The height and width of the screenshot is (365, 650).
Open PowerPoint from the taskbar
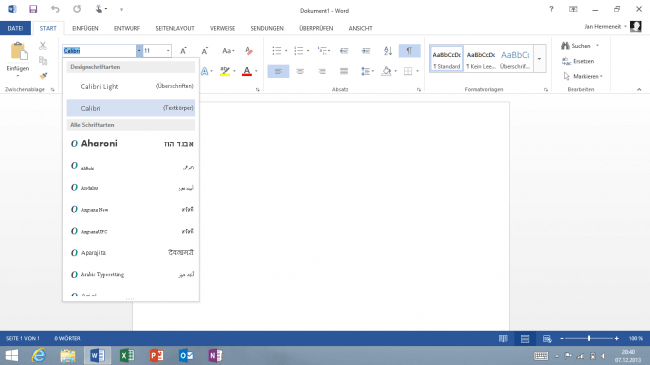point(157,355)
